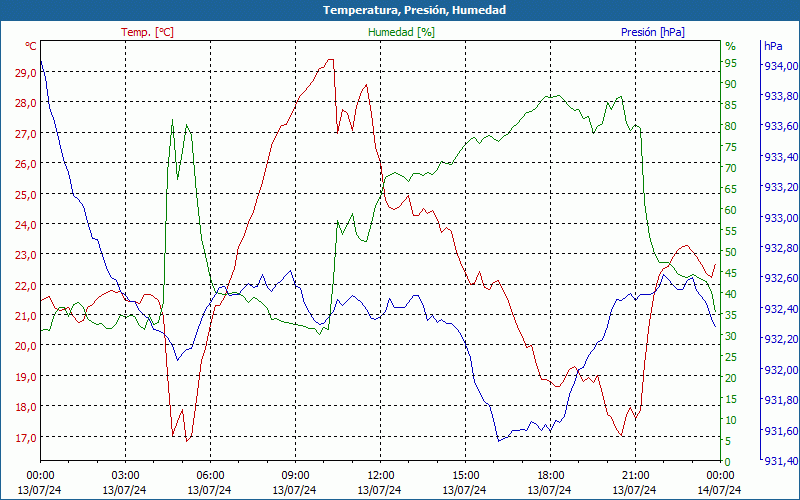Click the 45 humidity axis value
800x500 pixels.
(x=731, y=273)
